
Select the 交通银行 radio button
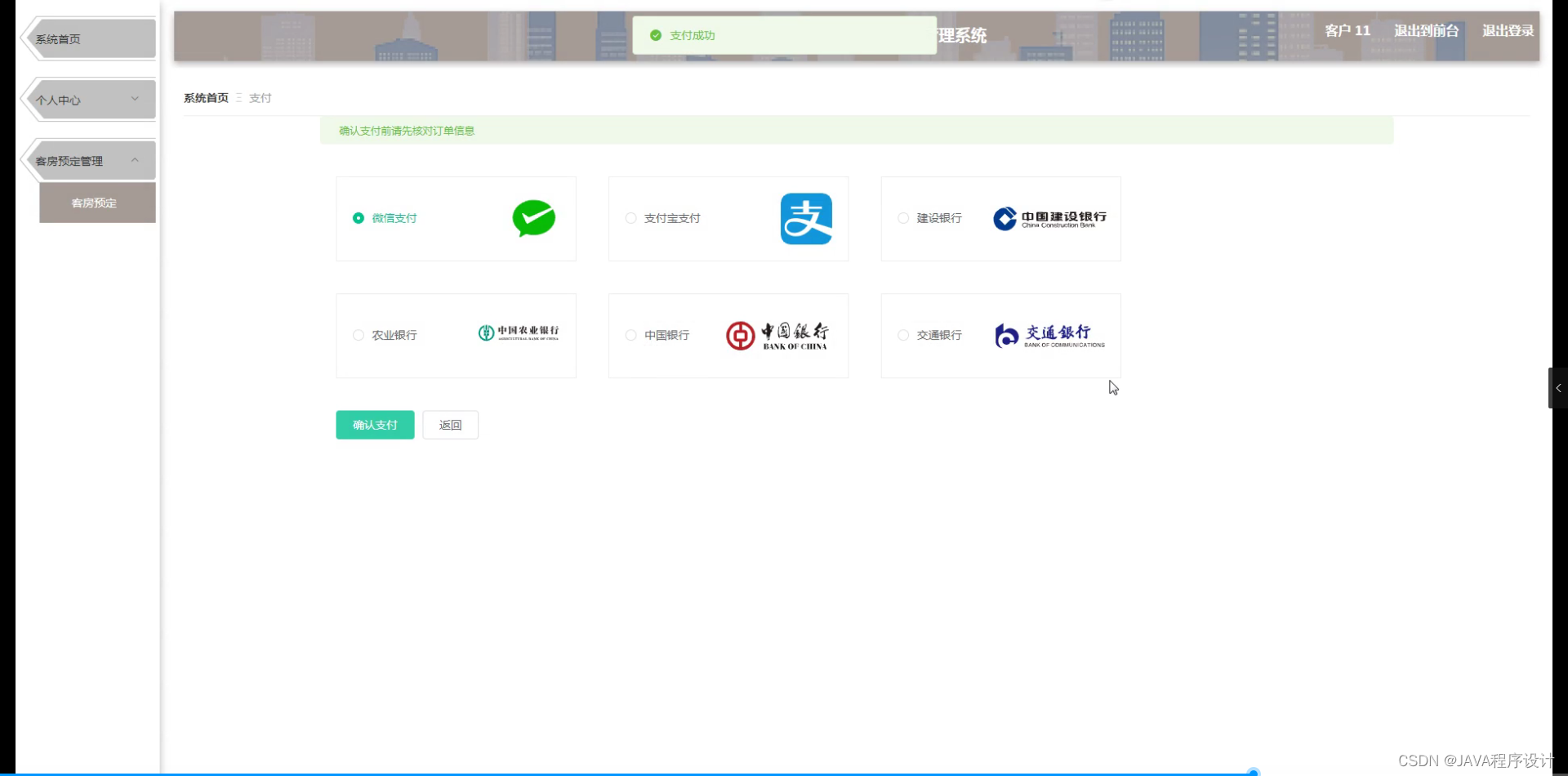click(903, 335)
